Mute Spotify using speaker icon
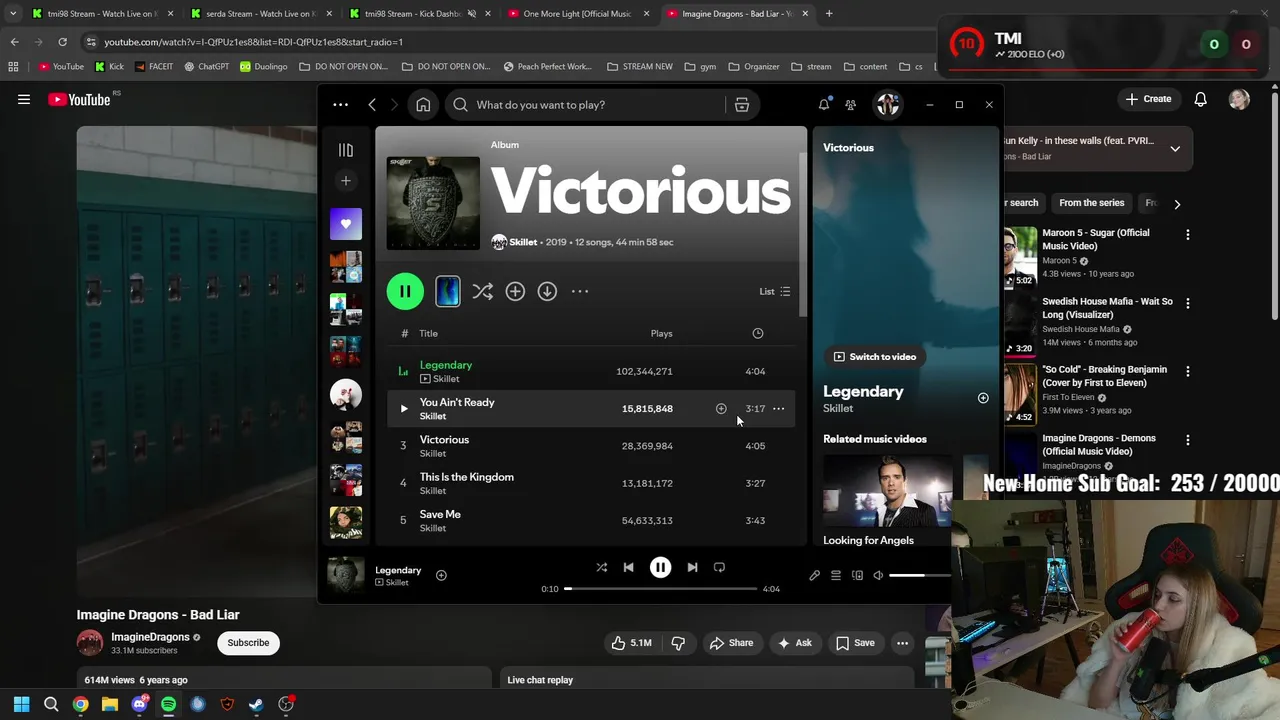Viewport: 1280px width, 720px height. click(878, 575)
